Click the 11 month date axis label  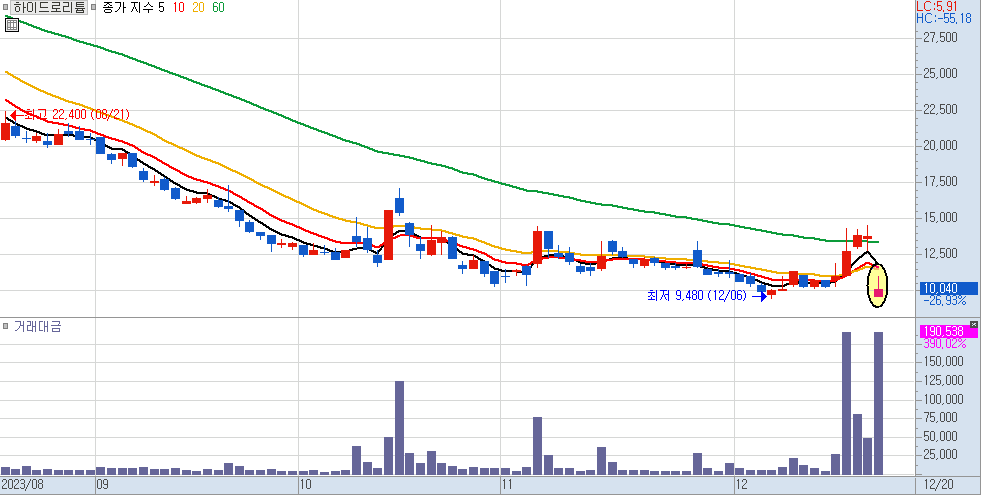[507, 485]
